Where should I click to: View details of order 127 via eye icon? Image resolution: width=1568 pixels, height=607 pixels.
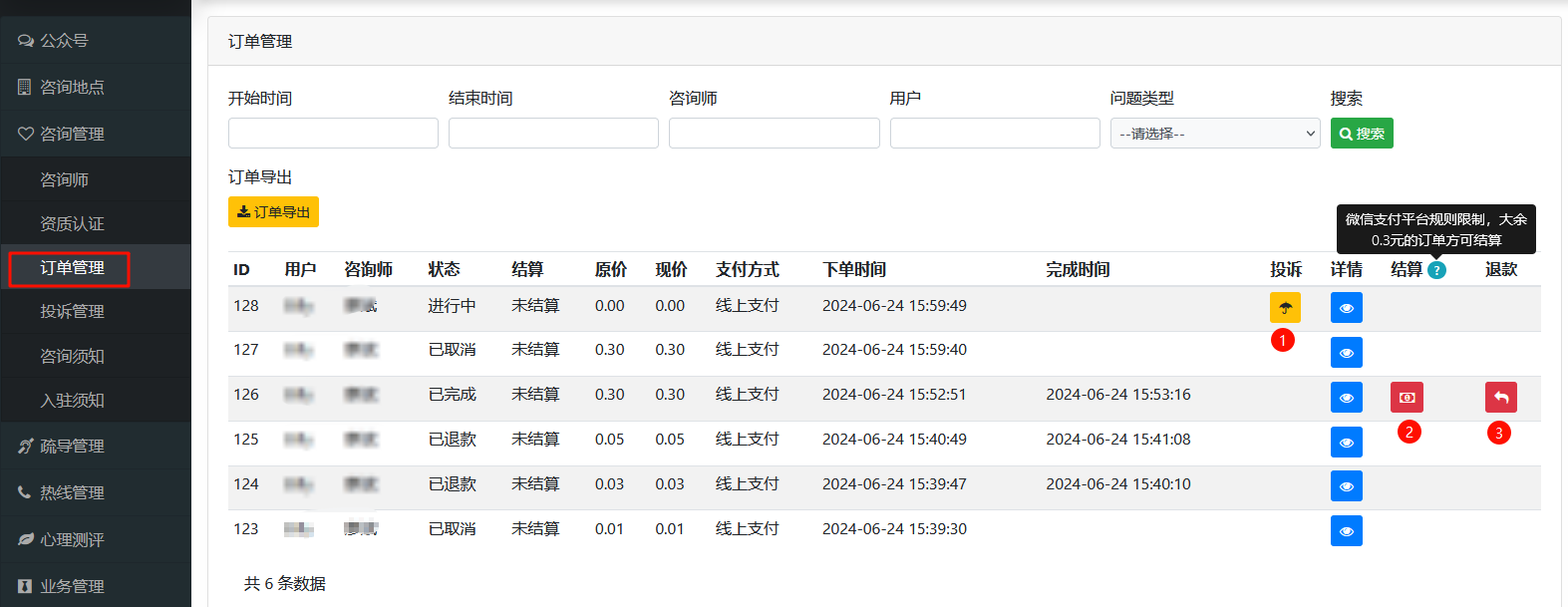[1347, 352]
